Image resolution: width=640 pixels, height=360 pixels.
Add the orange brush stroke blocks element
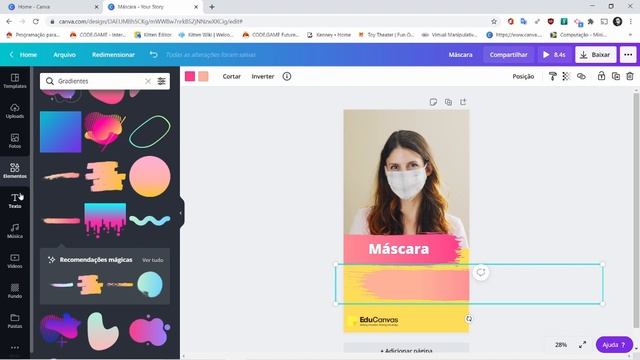[105, 176]
